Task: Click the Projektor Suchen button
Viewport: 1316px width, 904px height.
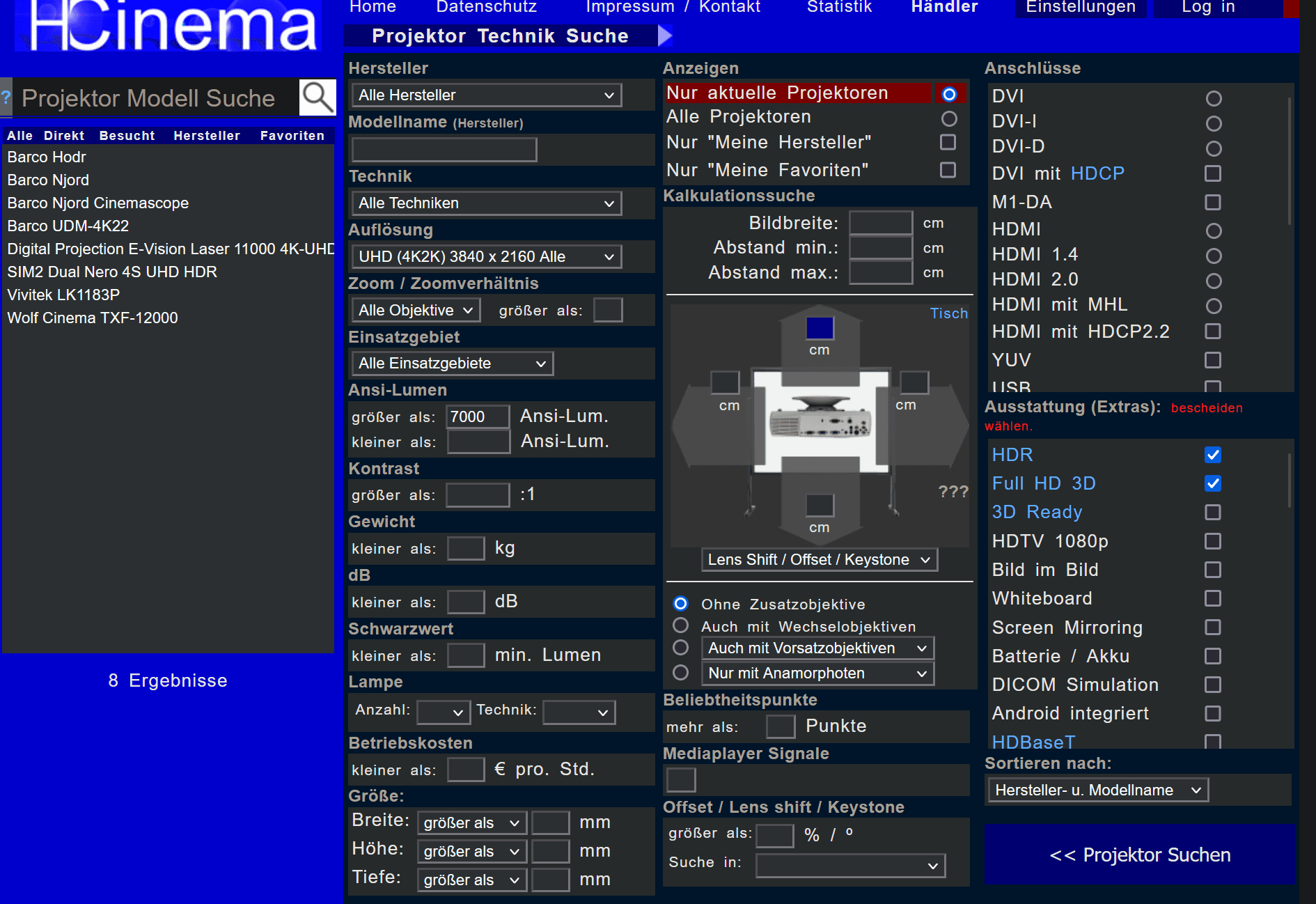Action: click(x=1140, y=855)
